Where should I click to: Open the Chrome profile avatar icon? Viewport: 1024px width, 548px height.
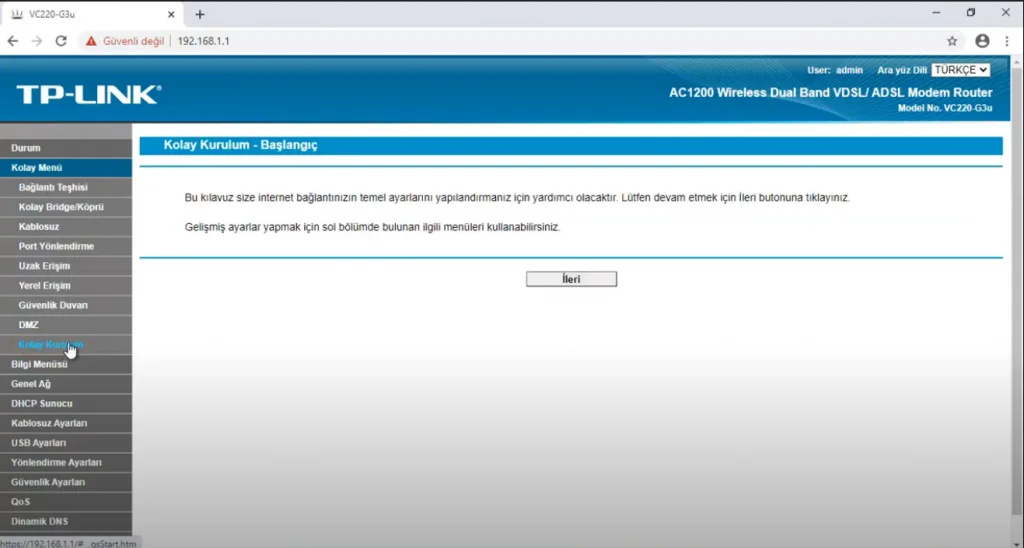(x=982, y=41)
